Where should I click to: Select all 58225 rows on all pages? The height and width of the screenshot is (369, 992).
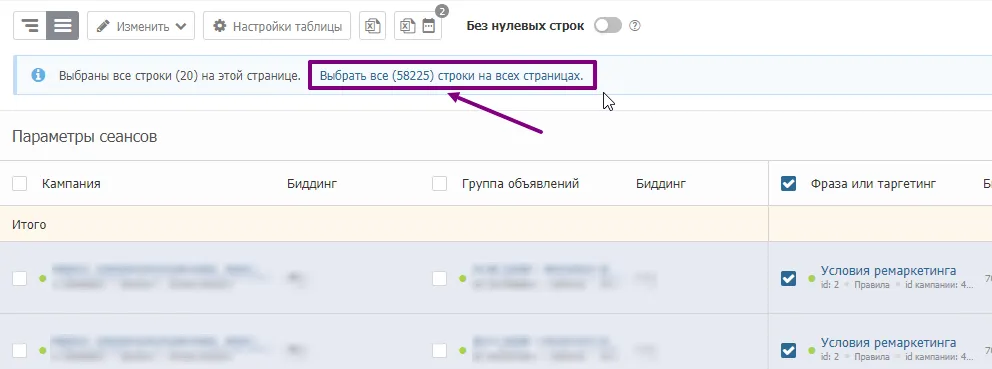click(x=451, y=76)
